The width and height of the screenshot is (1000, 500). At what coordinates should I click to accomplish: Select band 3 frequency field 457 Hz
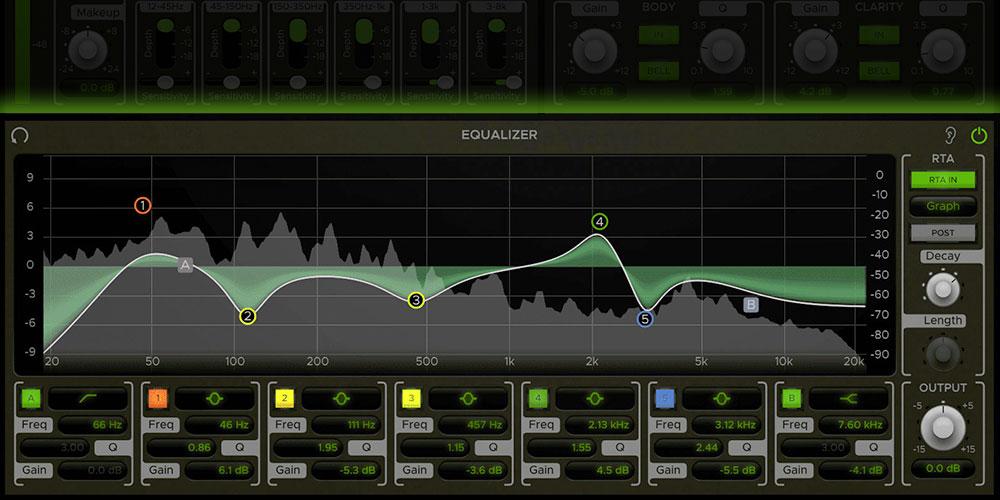pyautogui.click(x=474, y=425)
